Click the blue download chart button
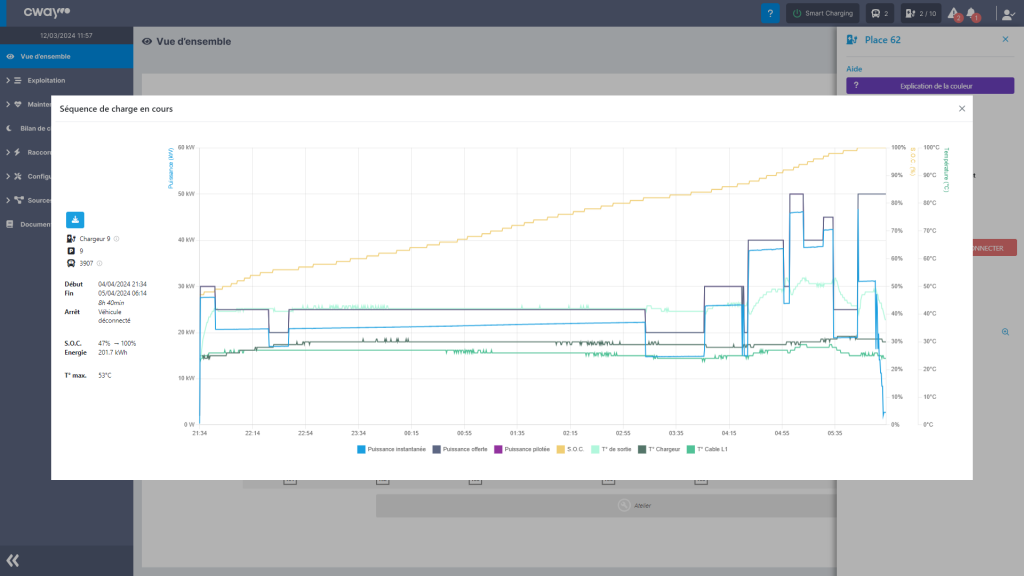This screenshot has width=1024, height=576. tap(76, 220)
